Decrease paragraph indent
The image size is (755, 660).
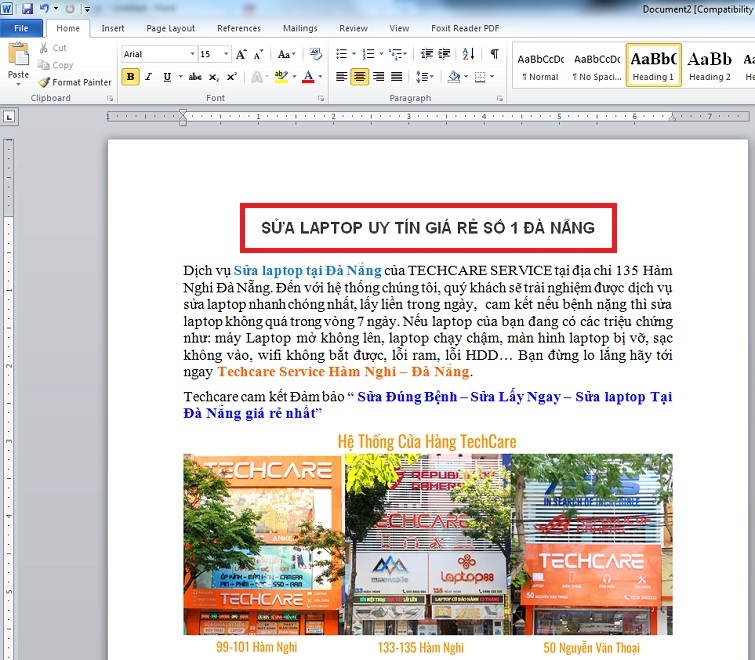[x=427, y=54]
